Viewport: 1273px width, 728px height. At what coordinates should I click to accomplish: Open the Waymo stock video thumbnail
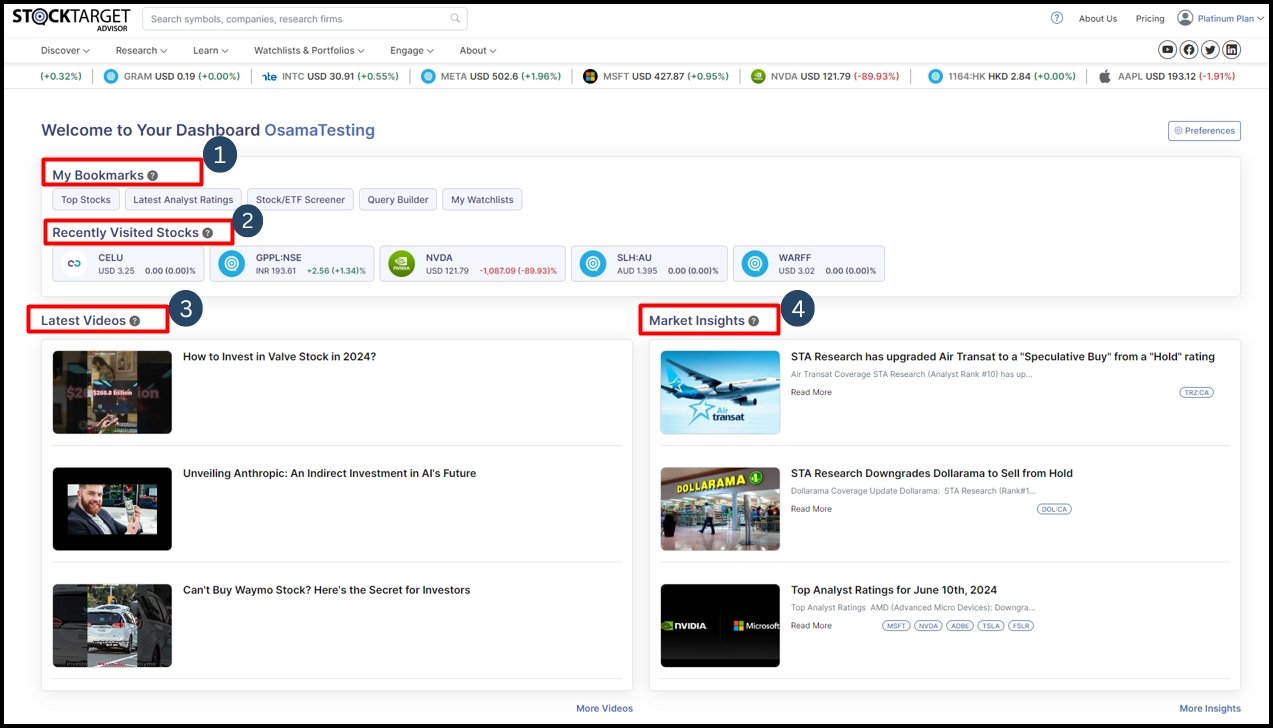click(111, 624)
